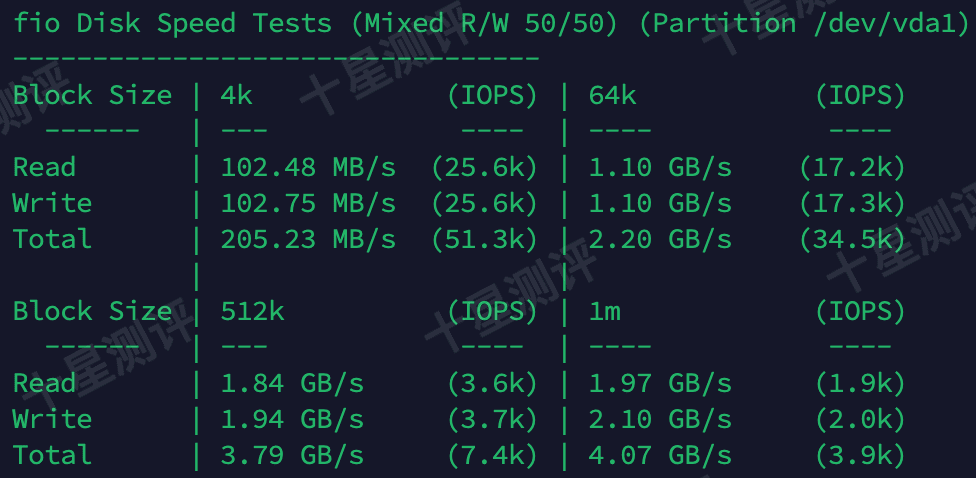Click the 3.79 GB/s total value
The image size is (976, 478).
pos(292,455)
